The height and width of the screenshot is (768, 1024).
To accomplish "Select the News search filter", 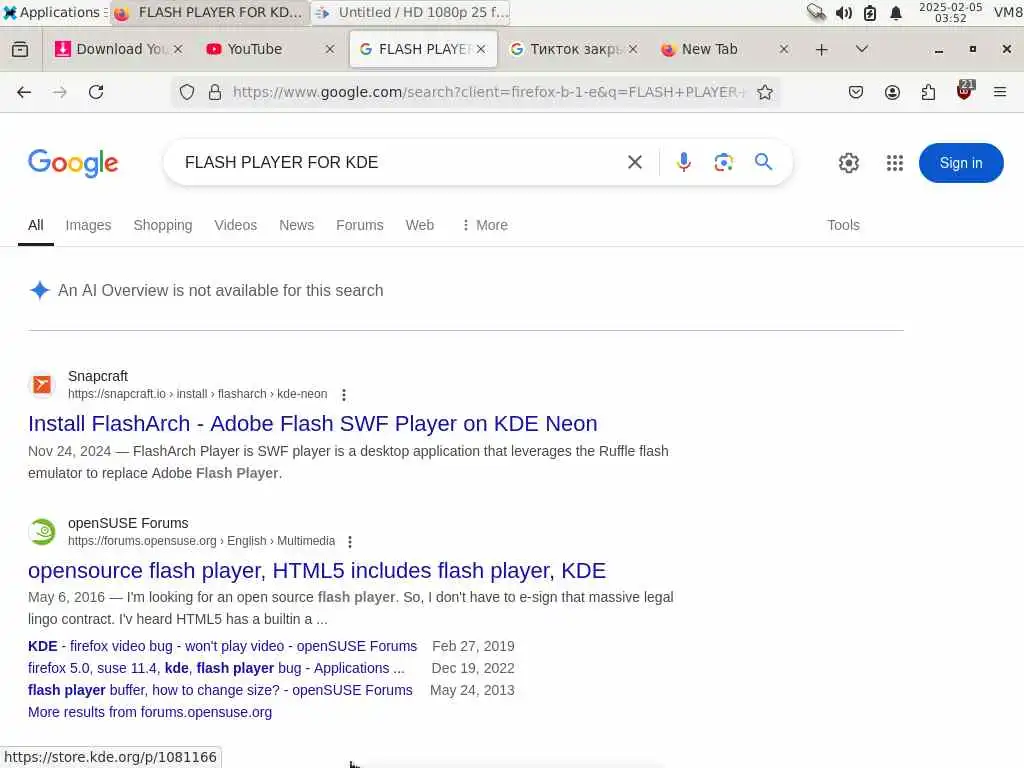I will pos(296,225).
